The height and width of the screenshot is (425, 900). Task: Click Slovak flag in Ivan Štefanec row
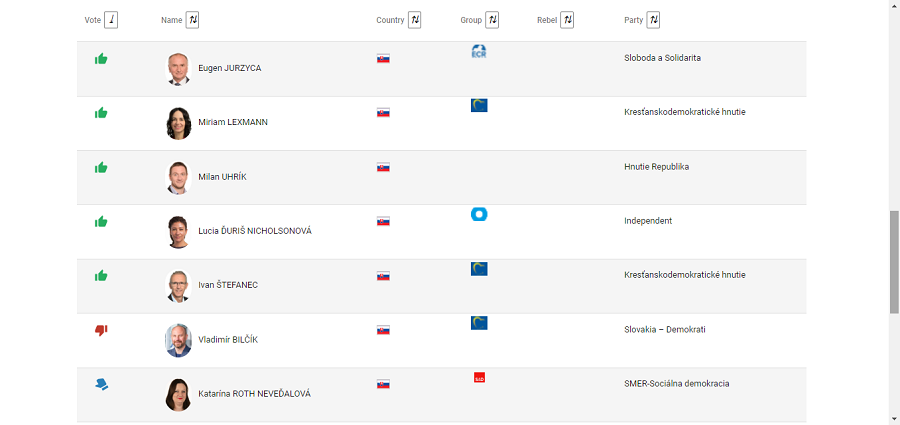(383, 276)
